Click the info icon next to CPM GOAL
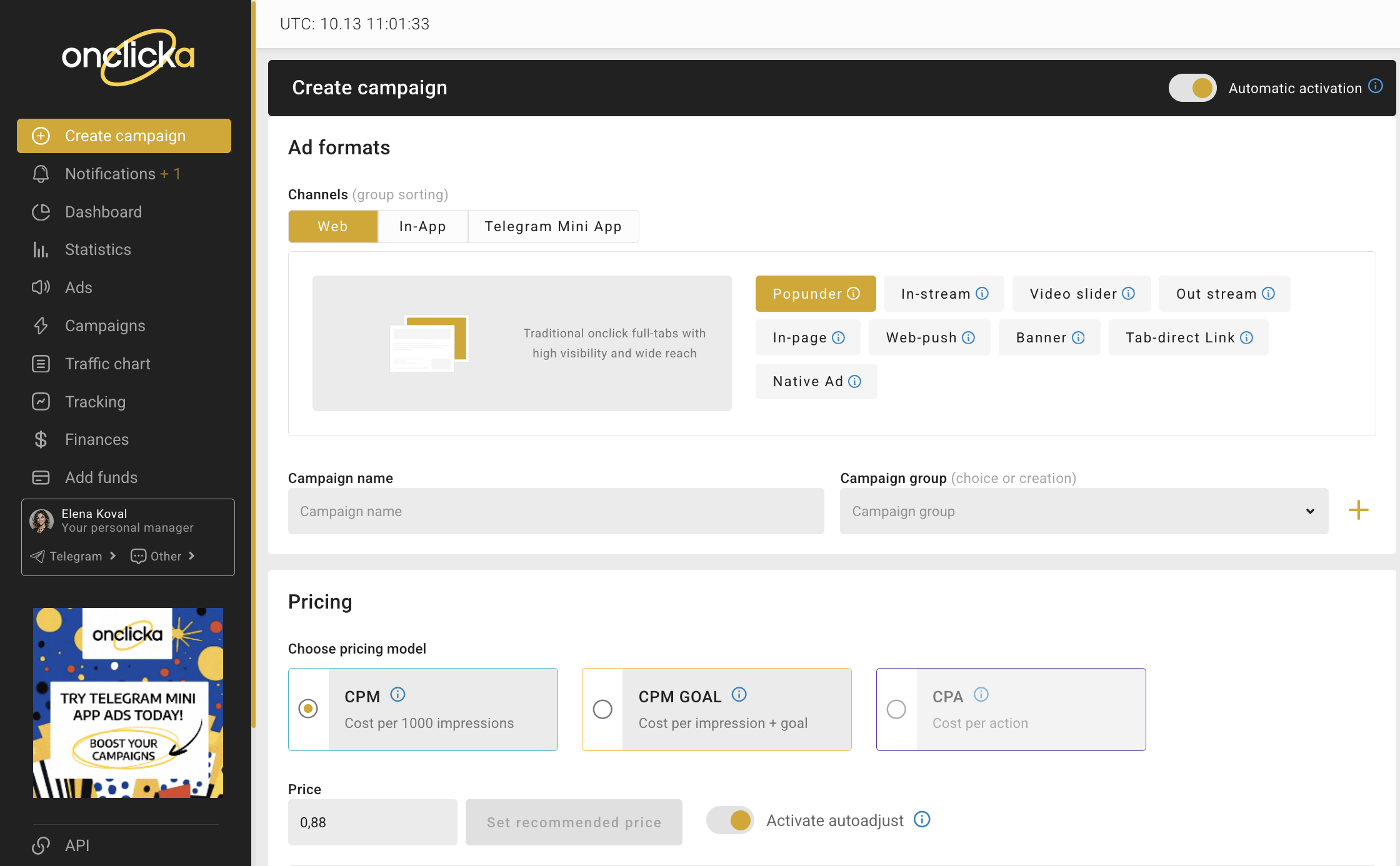 click(739, 695)
